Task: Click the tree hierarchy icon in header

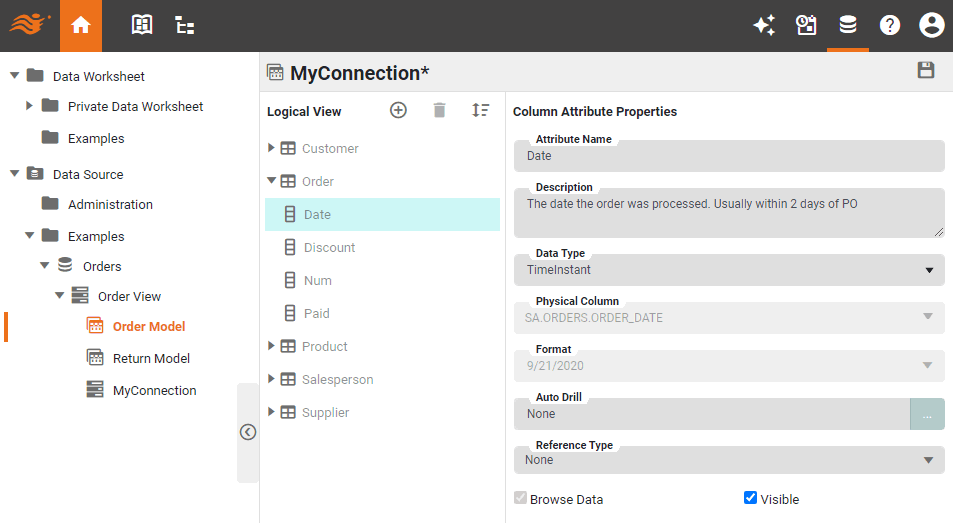Action: (185, 26)
